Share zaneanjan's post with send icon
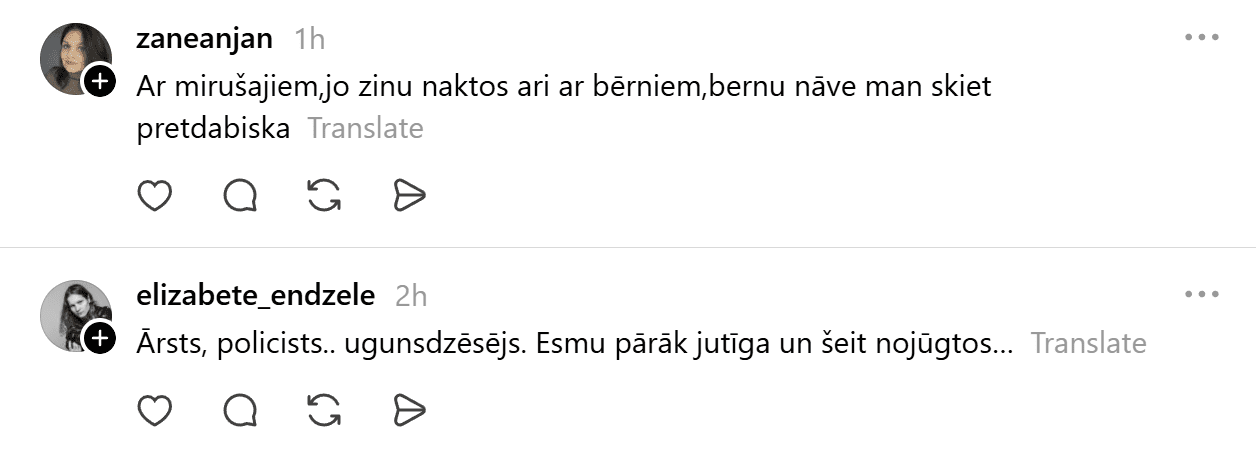 (x=410, y=196)
